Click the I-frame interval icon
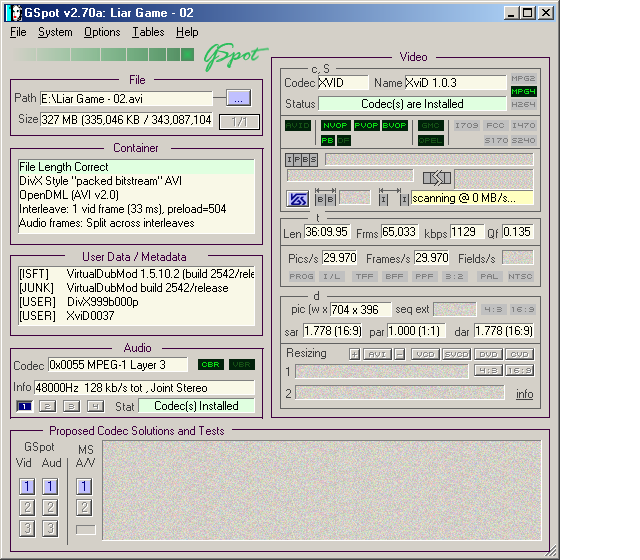The width and height of the screenshot is (640, 560). (393, 197)
